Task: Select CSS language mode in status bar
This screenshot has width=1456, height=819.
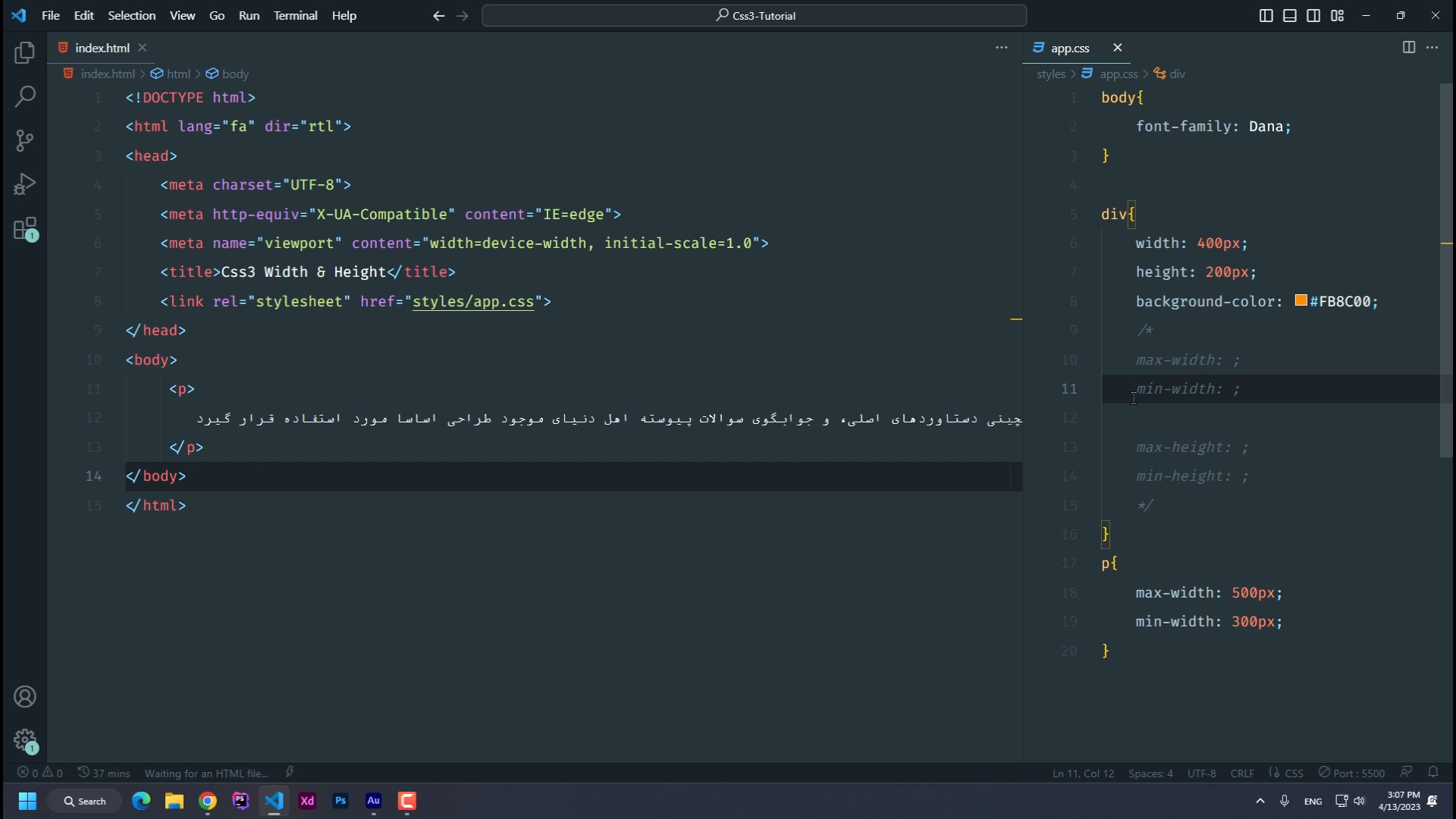Action: (1294, 773)
